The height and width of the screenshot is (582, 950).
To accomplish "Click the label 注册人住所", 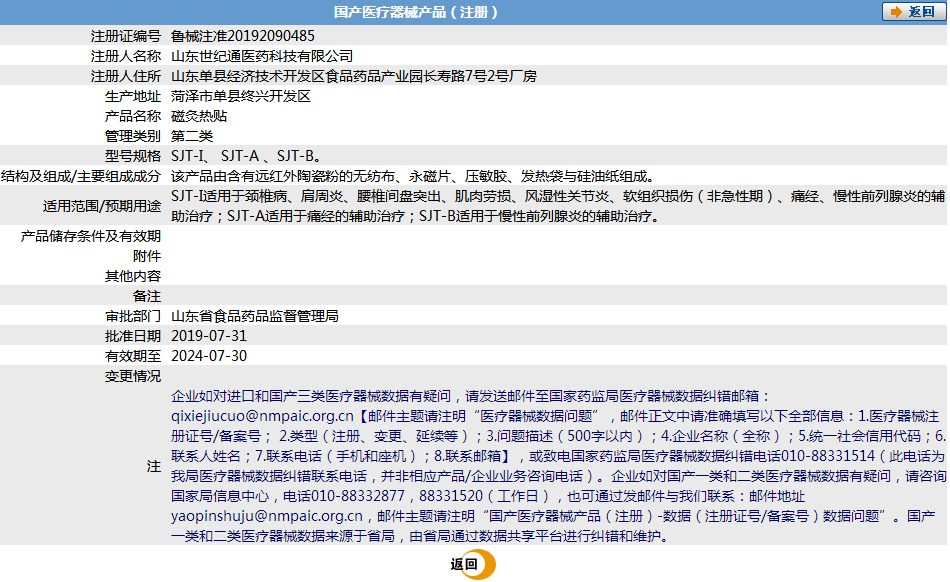I will [x=126, y=76].
